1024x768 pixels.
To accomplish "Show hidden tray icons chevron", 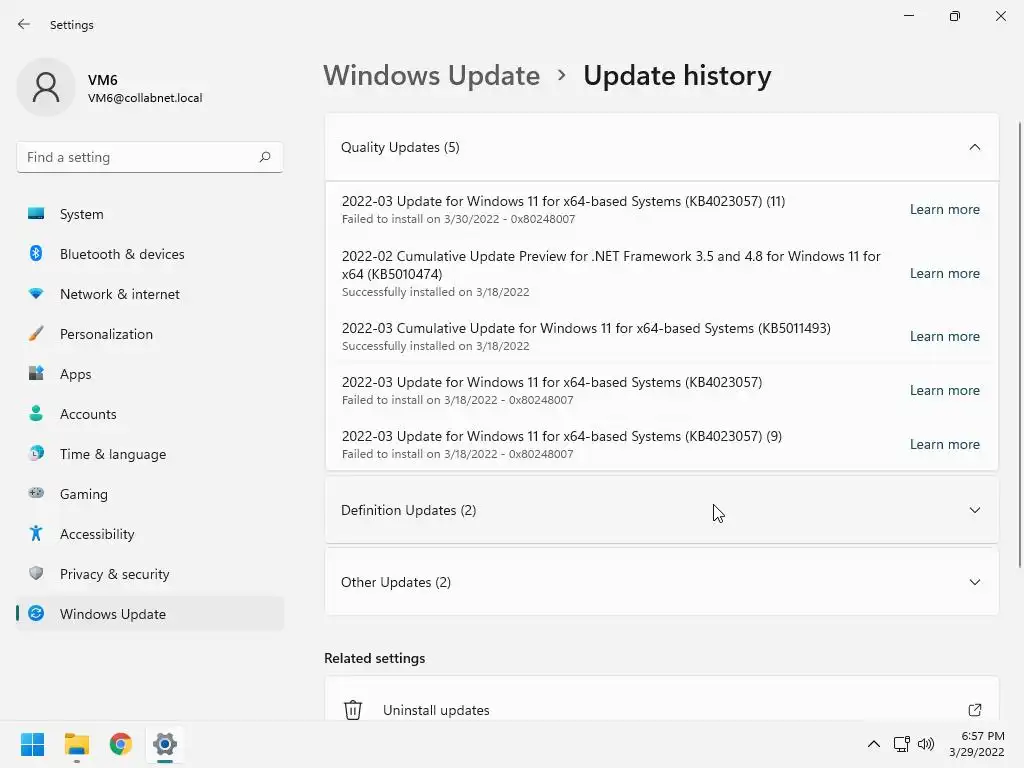I will click(873, 744).
